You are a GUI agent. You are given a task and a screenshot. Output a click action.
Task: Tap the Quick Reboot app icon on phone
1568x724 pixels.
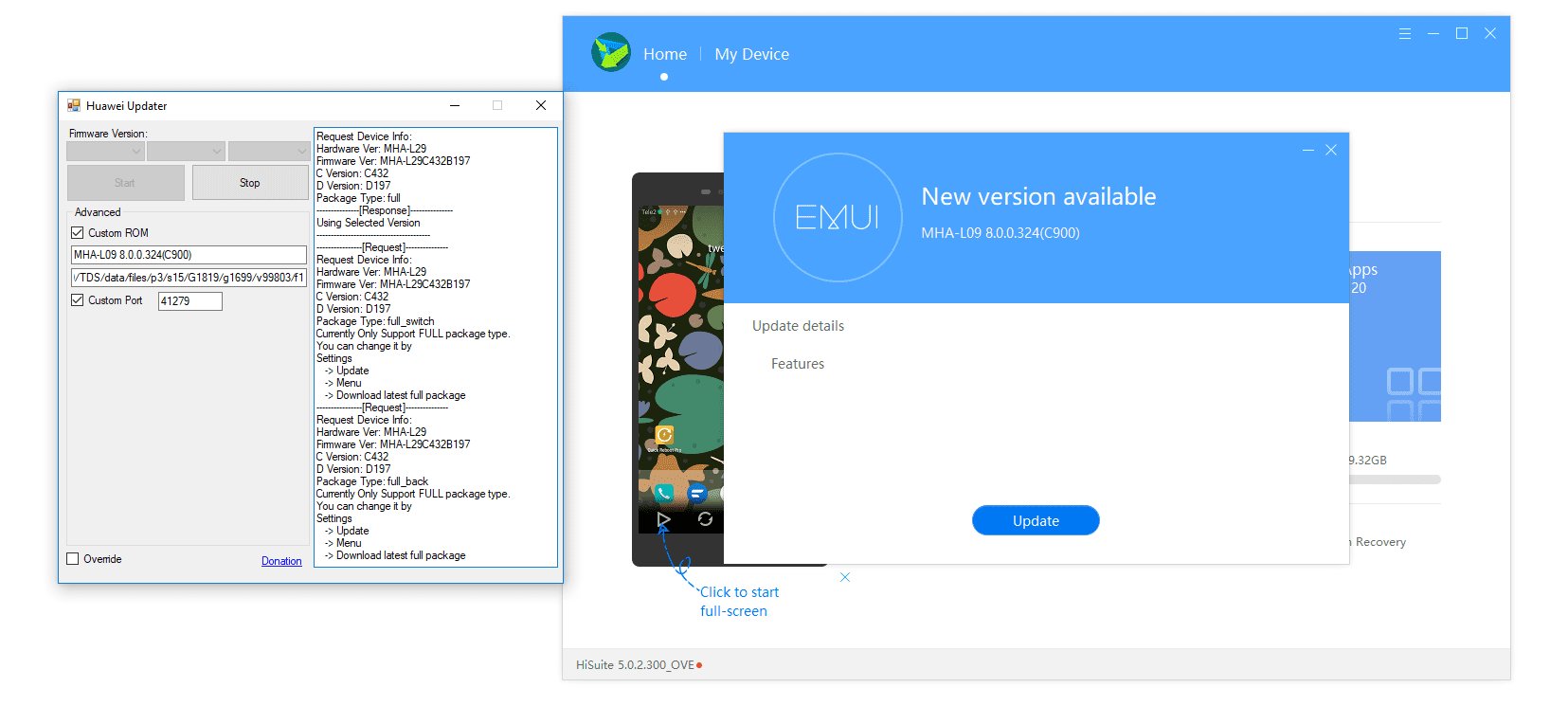point(665,435)
